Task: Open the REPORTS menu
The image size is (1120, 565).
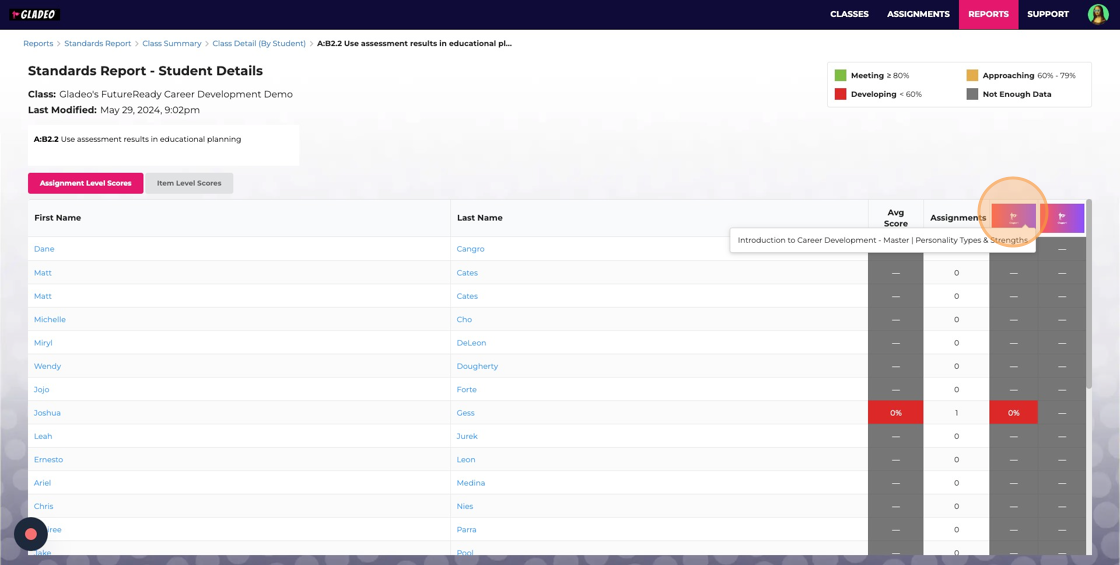Action: 989,14
